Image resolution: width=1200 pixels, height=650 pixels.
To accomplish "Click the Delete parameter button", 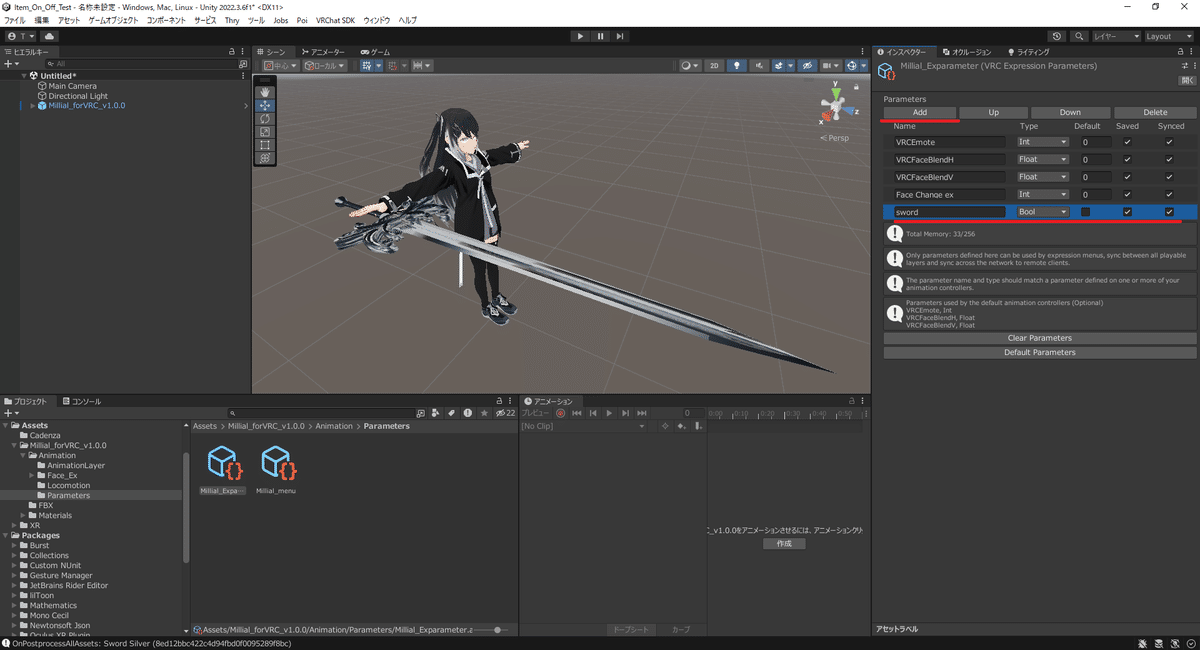I will coord(1155,112).
